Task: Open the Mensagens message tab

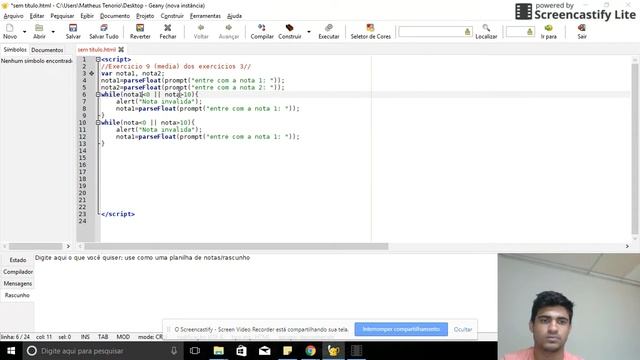Action: click(x=18, y=284)
